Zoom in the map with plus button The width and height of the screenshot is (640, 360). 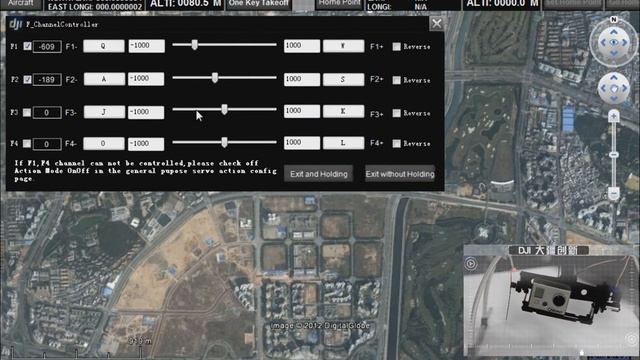pyautogui.click(x=613, y=116)
